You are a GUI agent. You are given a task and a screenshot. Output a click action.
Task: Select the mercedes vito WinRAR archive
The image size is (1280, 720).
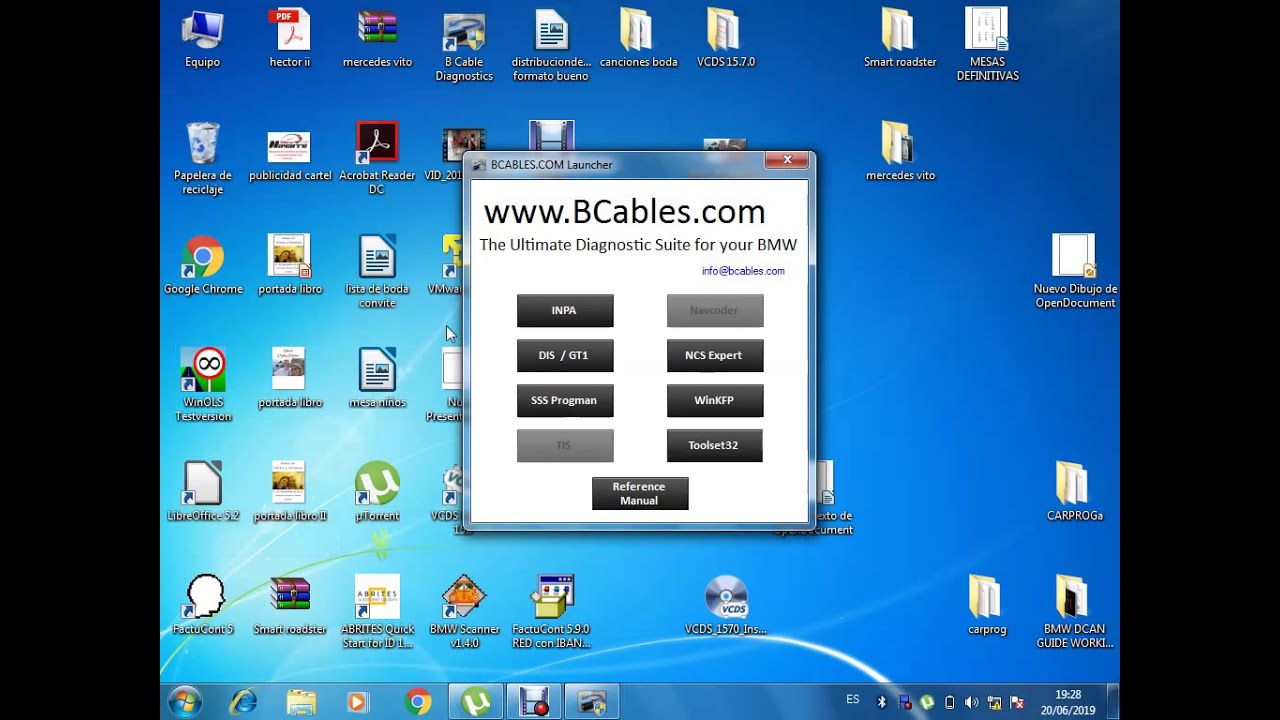(377, 40)
